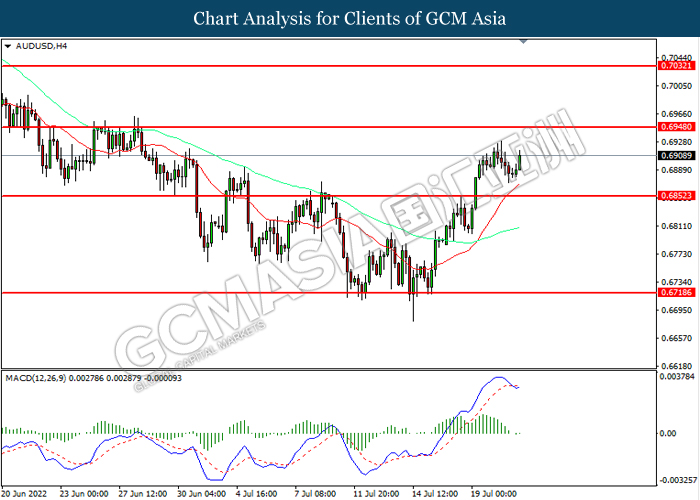Select the 0.69480 red price label
The height and width of the screenshot is (500, 700).
(677, 127)
